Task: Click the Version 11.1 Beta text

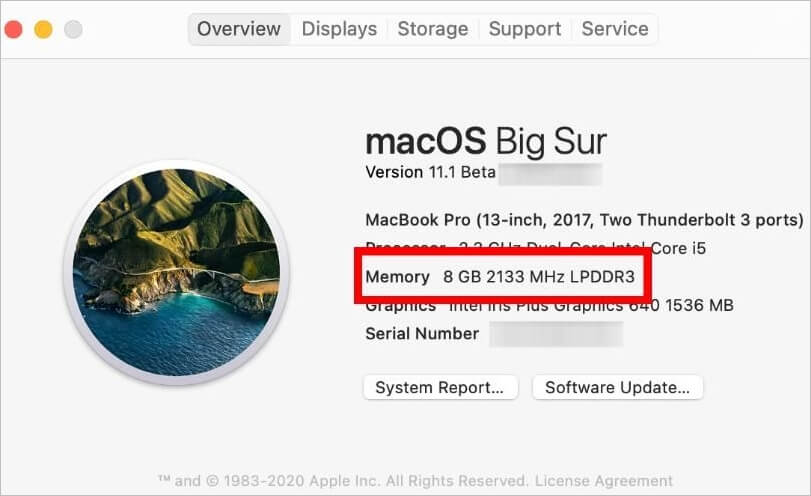Action: tap(430, 172)
